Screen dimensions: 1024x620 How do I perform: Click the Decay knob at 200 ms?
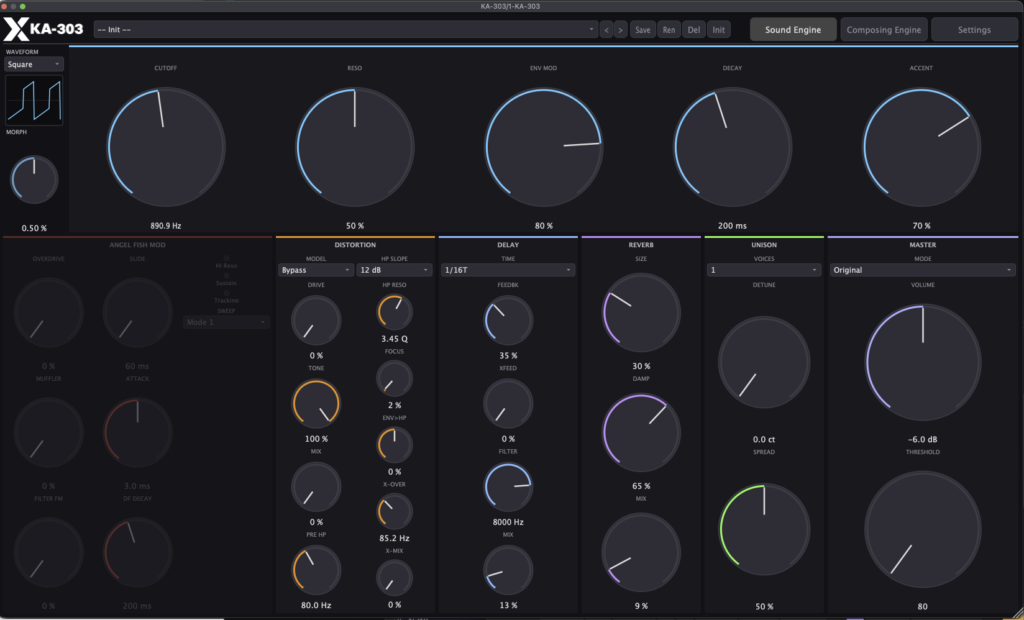732,147
